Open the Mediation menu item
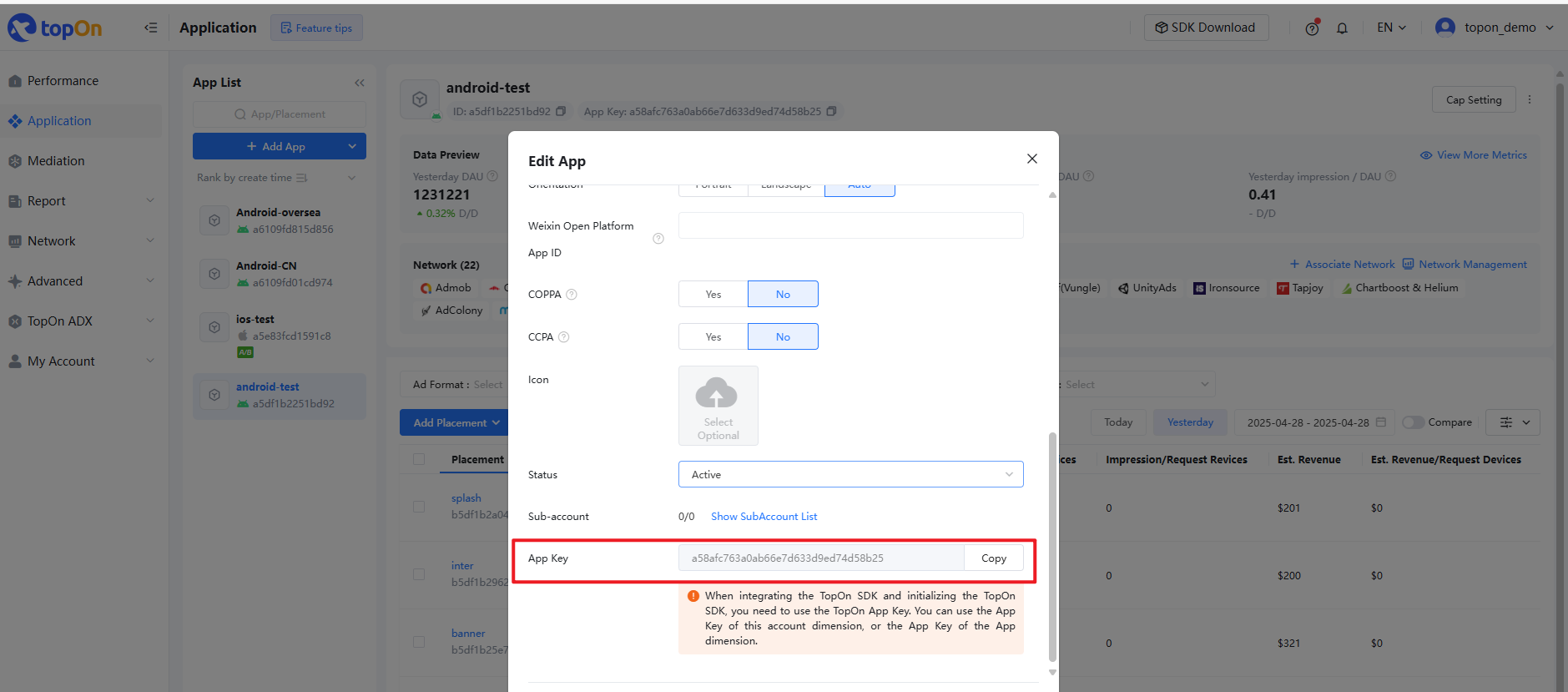Viewport: 1568px width, 692px height. click(x=56, y=161)
